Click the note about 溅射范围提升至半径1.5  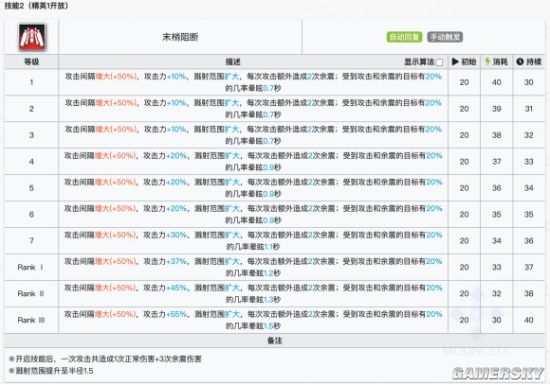(x=51, y=371)
